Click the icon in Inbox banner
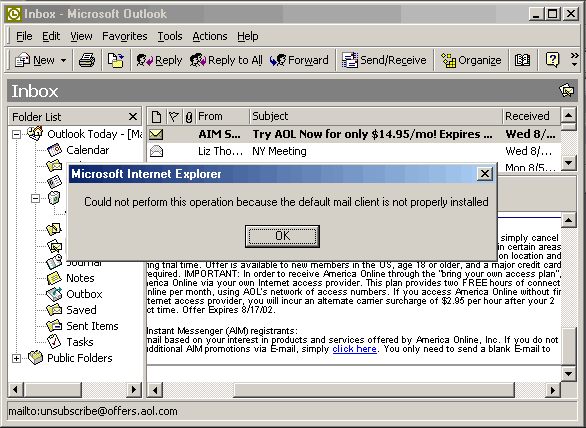 (x=567, y=90)
